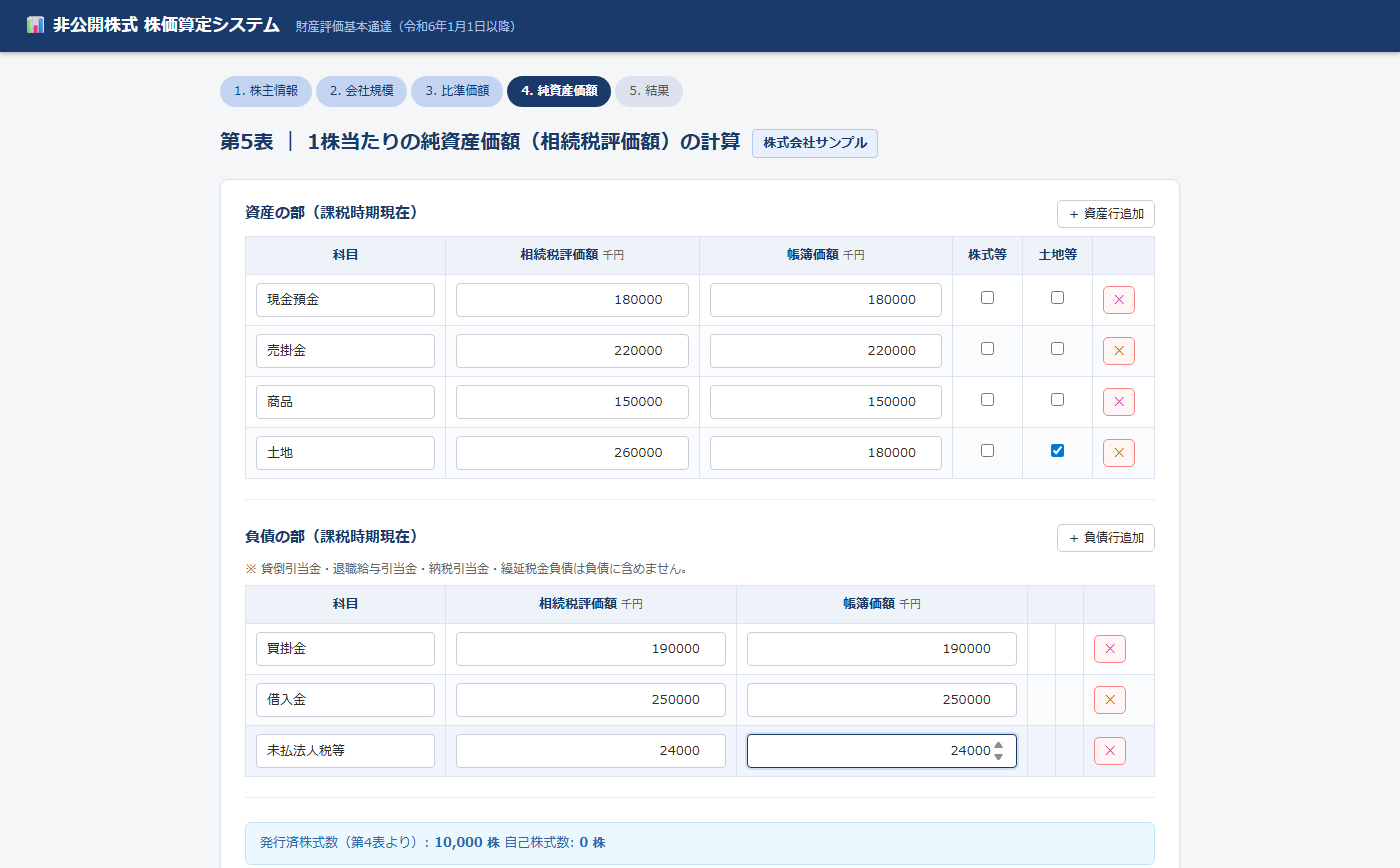Click the note about 貸倒引当金 exclusions
This screenshot has height=868, width=1400.
pyautogui.click(x=466, y=569)
